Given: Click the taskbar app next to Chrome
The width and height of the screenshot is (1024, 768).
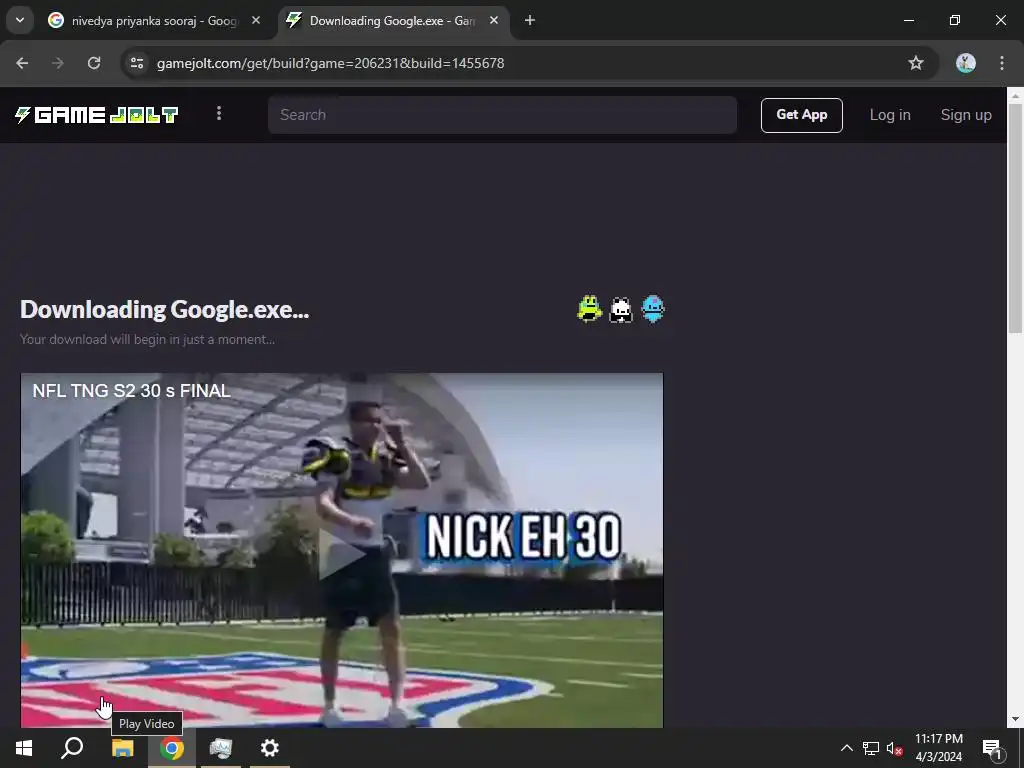Looking at the screenshot, I should (x=221, y=748).
